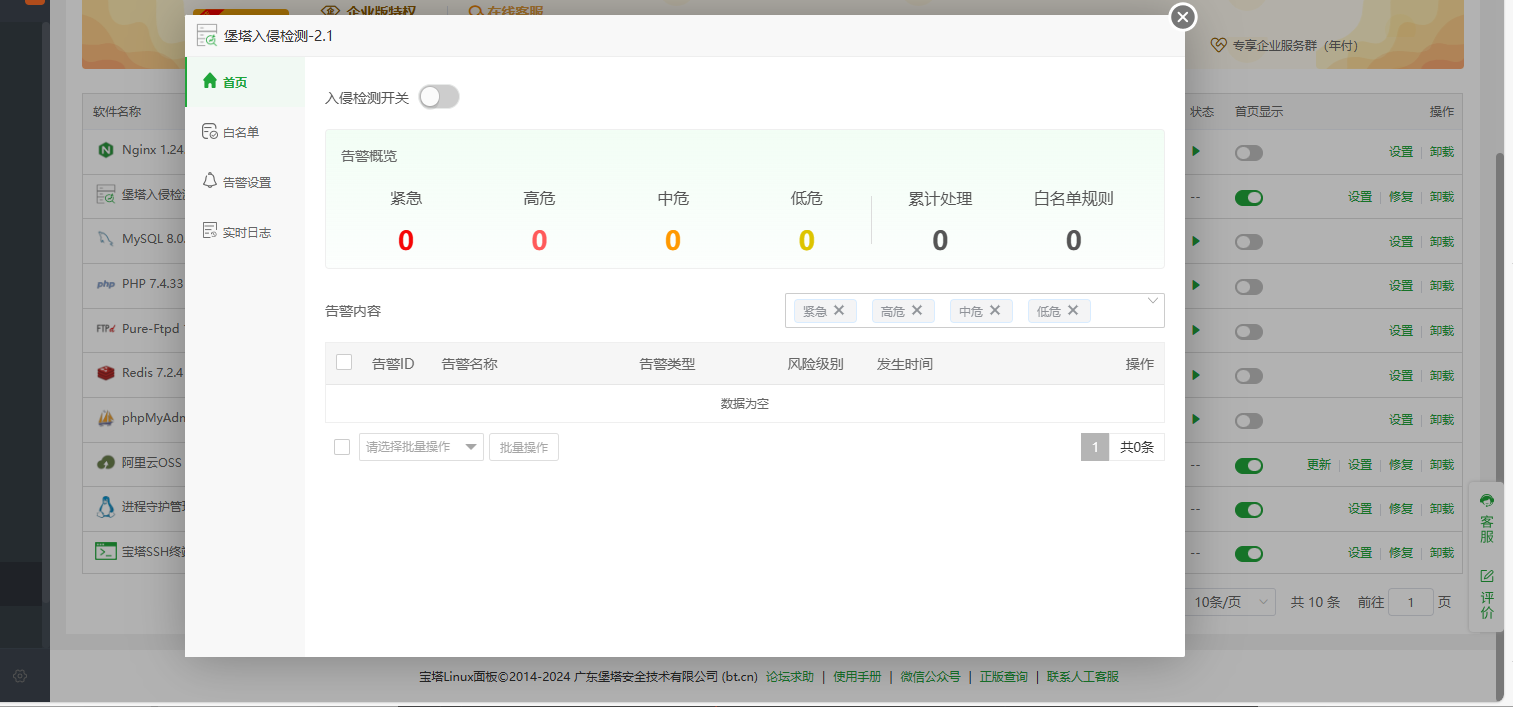
Task: Click the 前往 page number input field
Action: pyautogui.click(x=1412, y=602)
